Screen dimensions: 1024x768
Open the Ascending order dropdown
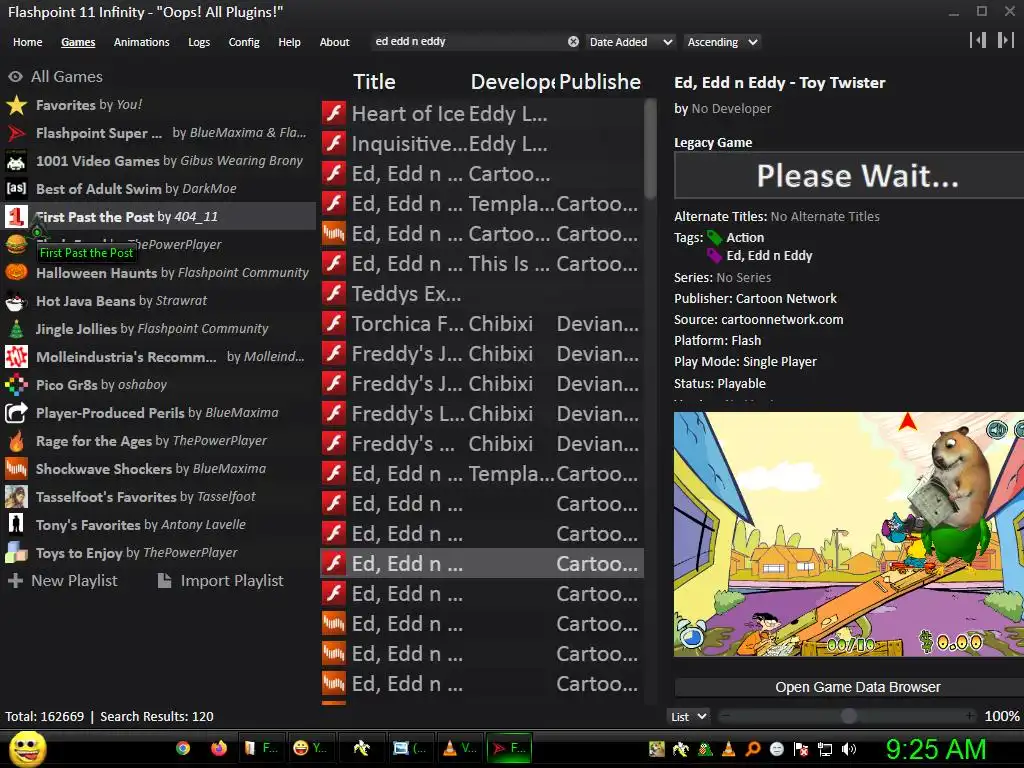[722, 42]
